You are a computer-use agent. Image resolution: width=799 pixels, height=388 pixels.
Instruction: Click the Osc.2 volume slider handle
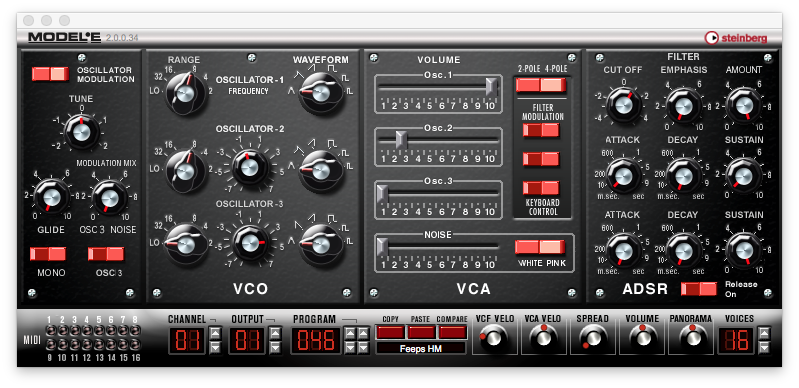tap(402, 139)
